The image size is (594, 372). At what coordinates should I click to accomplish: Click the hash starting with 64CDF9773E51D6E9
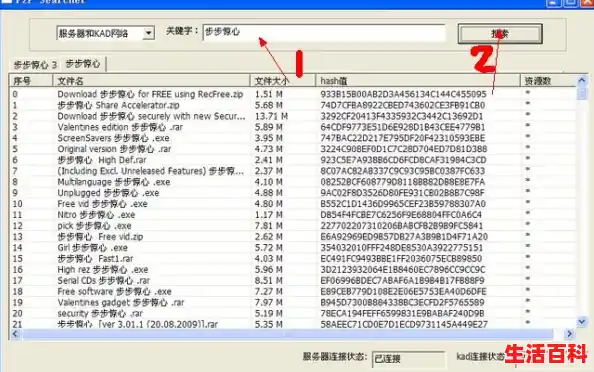click(403, 127)
